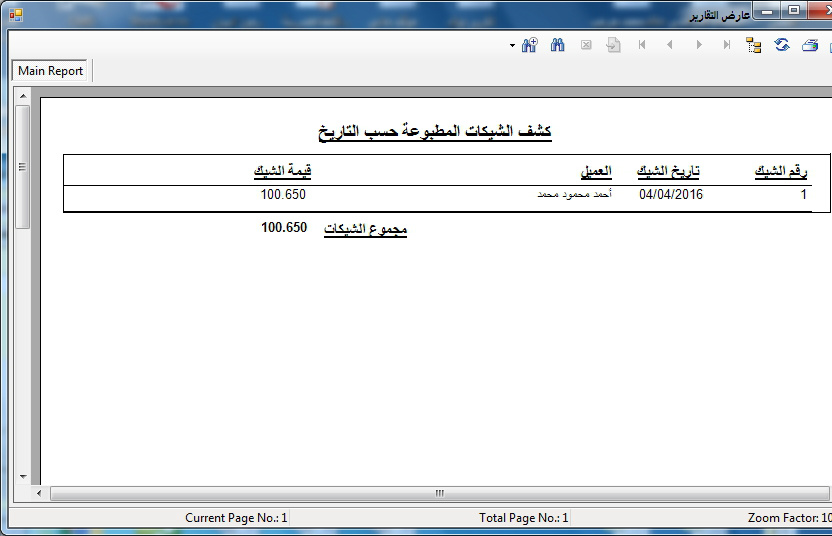This screenshot has height=536, width=832.
Task: Click the horizontal scrollbar thumb
Action: (x=438, y=493)
